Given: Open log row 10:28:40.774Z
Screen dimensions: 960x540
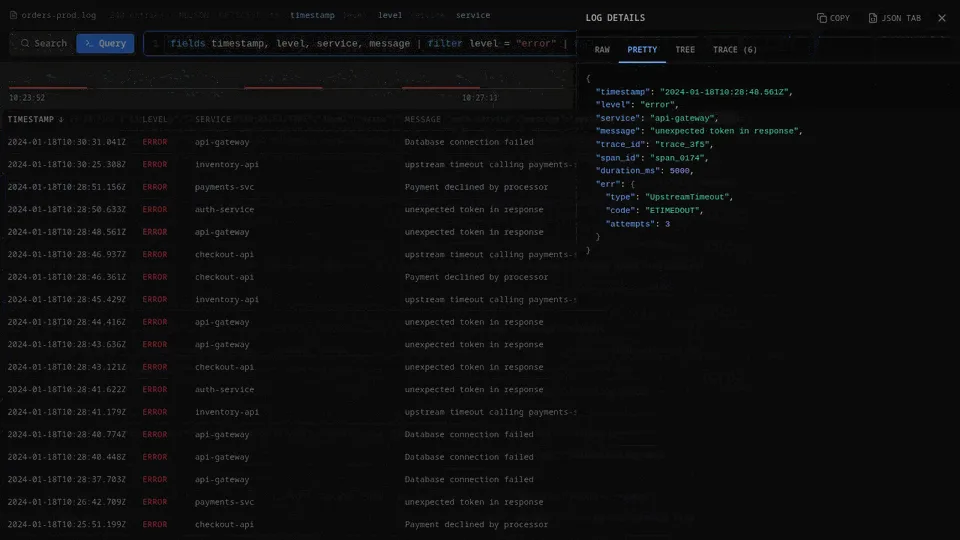Looking at the screenshot, I should [288, 435].
